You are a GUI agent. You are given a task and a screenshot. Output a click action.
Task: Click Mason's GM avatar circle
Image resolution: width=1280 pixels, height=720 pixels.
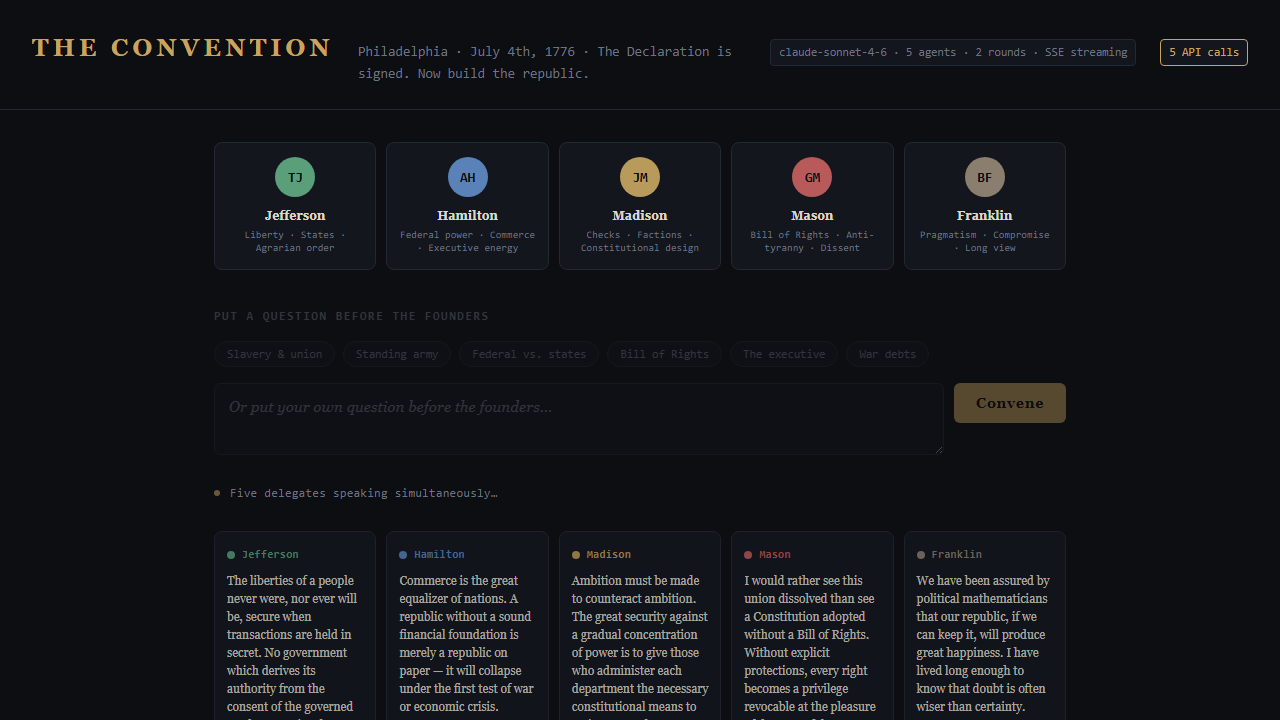pos(812,177)
